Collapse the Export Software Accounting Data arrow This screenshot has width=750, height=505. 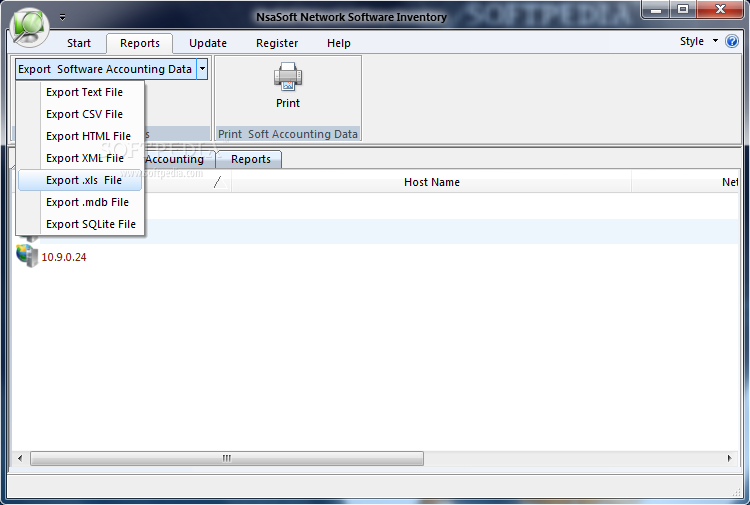pyautogui.click(x=202, y=69)
